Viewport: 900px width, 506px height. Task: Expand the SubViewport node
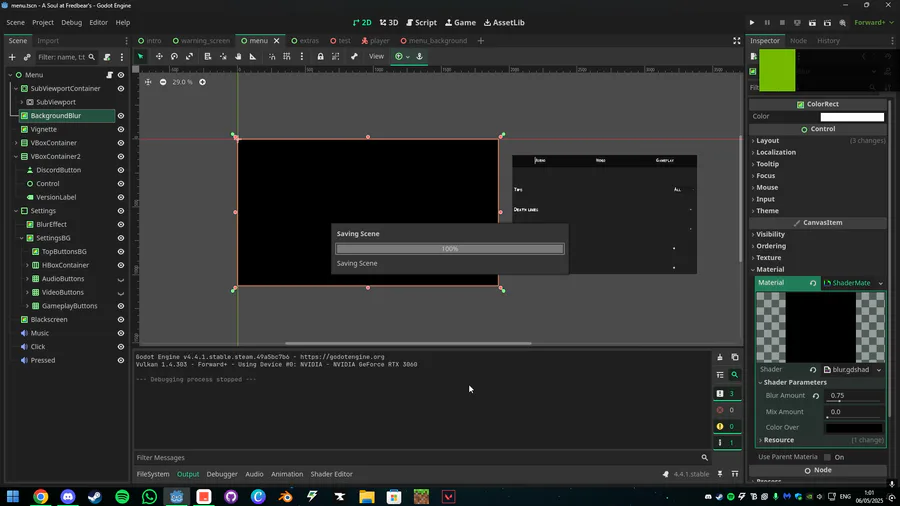point(22,102)
